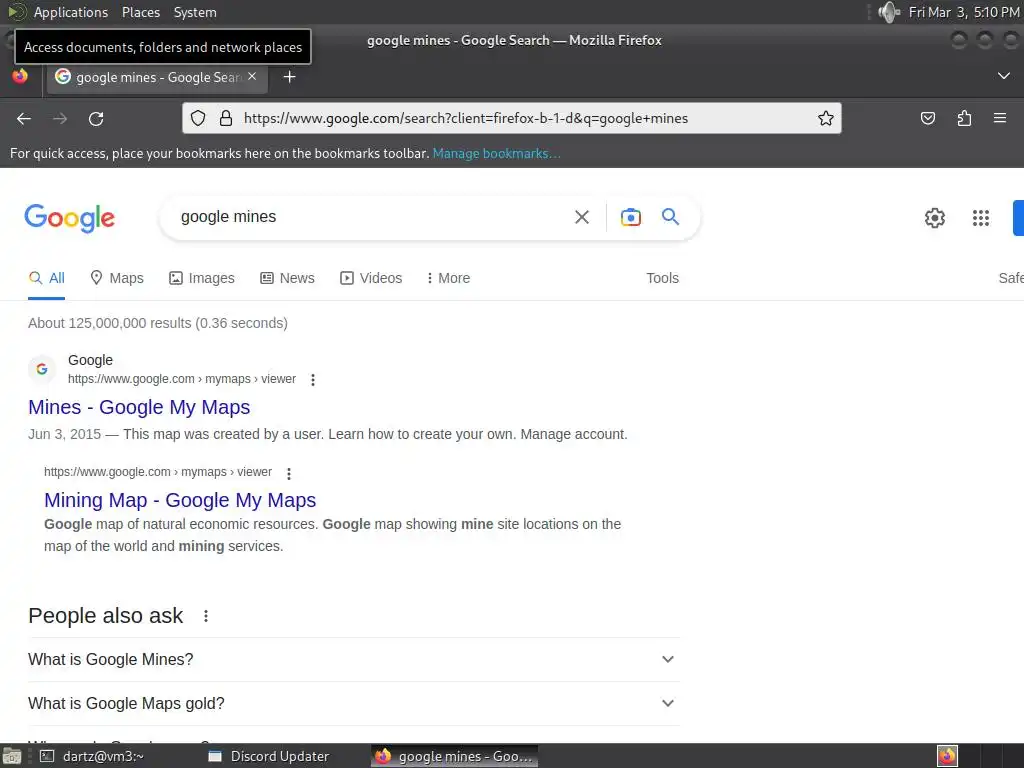This screenshot has height=768, width=1024.
Task: Open the System menu
Action: coord(195,12)
